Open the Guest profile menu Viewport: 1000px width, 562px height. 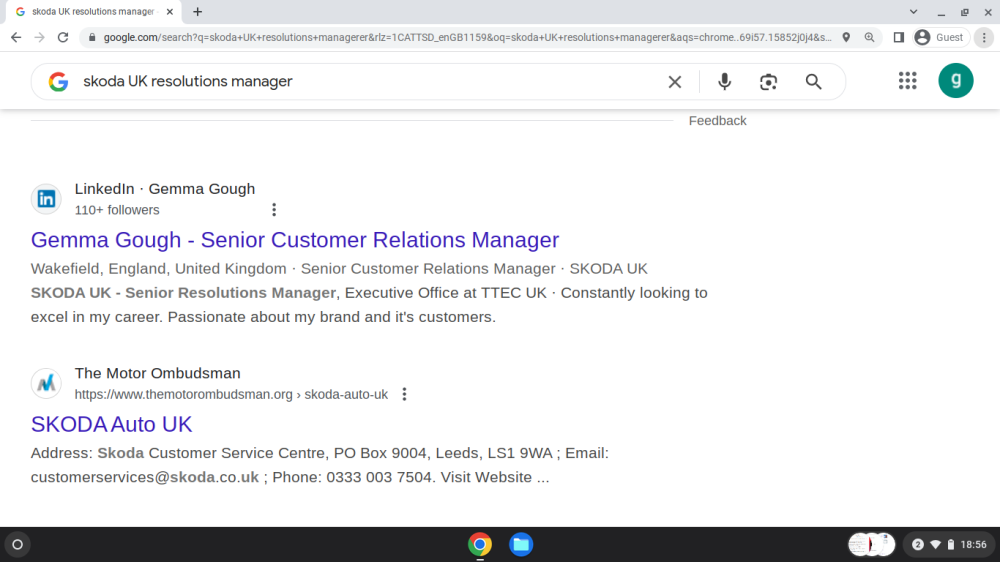click(x=940, y=38)
